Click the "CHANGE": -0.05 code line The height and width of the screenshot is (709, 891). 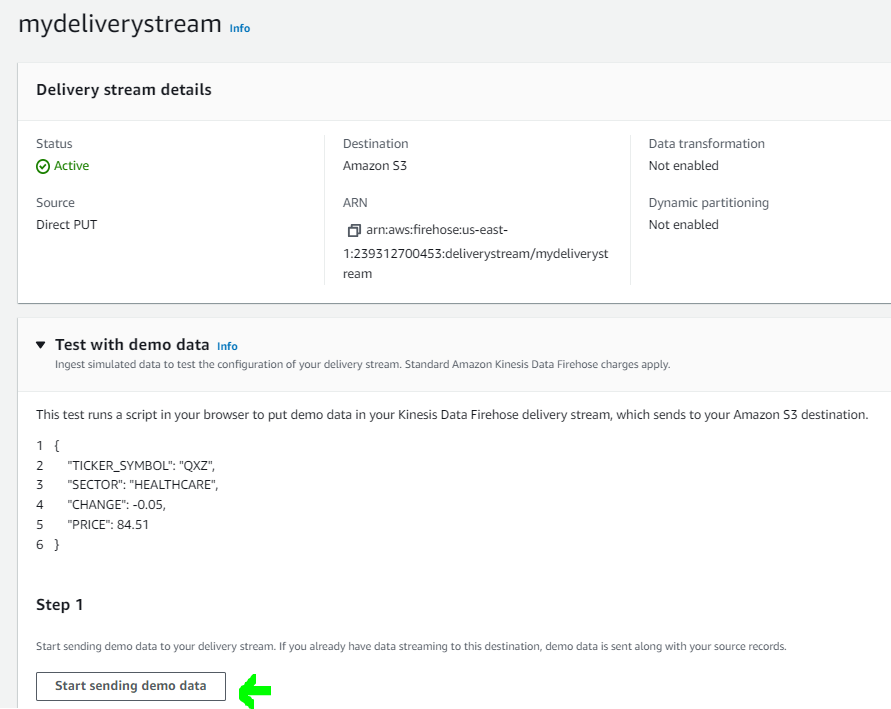point(116,505)
